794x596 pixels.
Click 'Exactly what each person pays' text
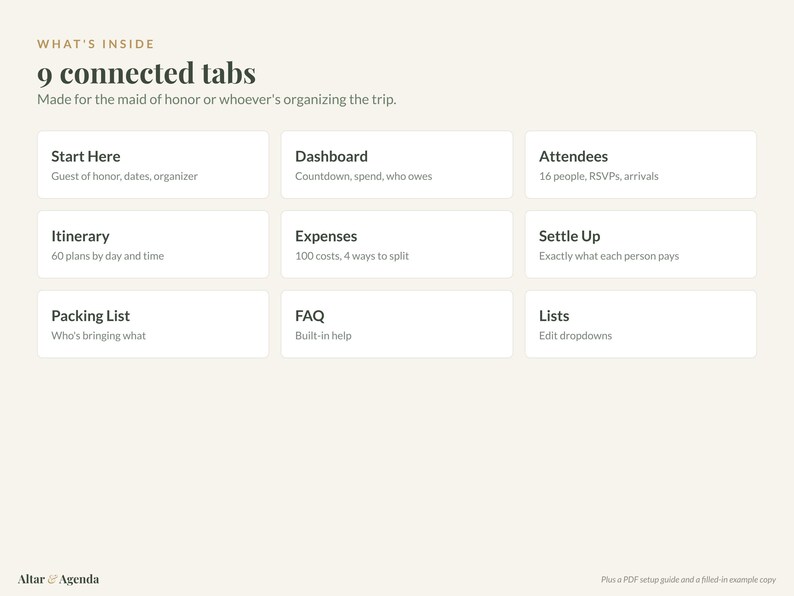(609, 256)
